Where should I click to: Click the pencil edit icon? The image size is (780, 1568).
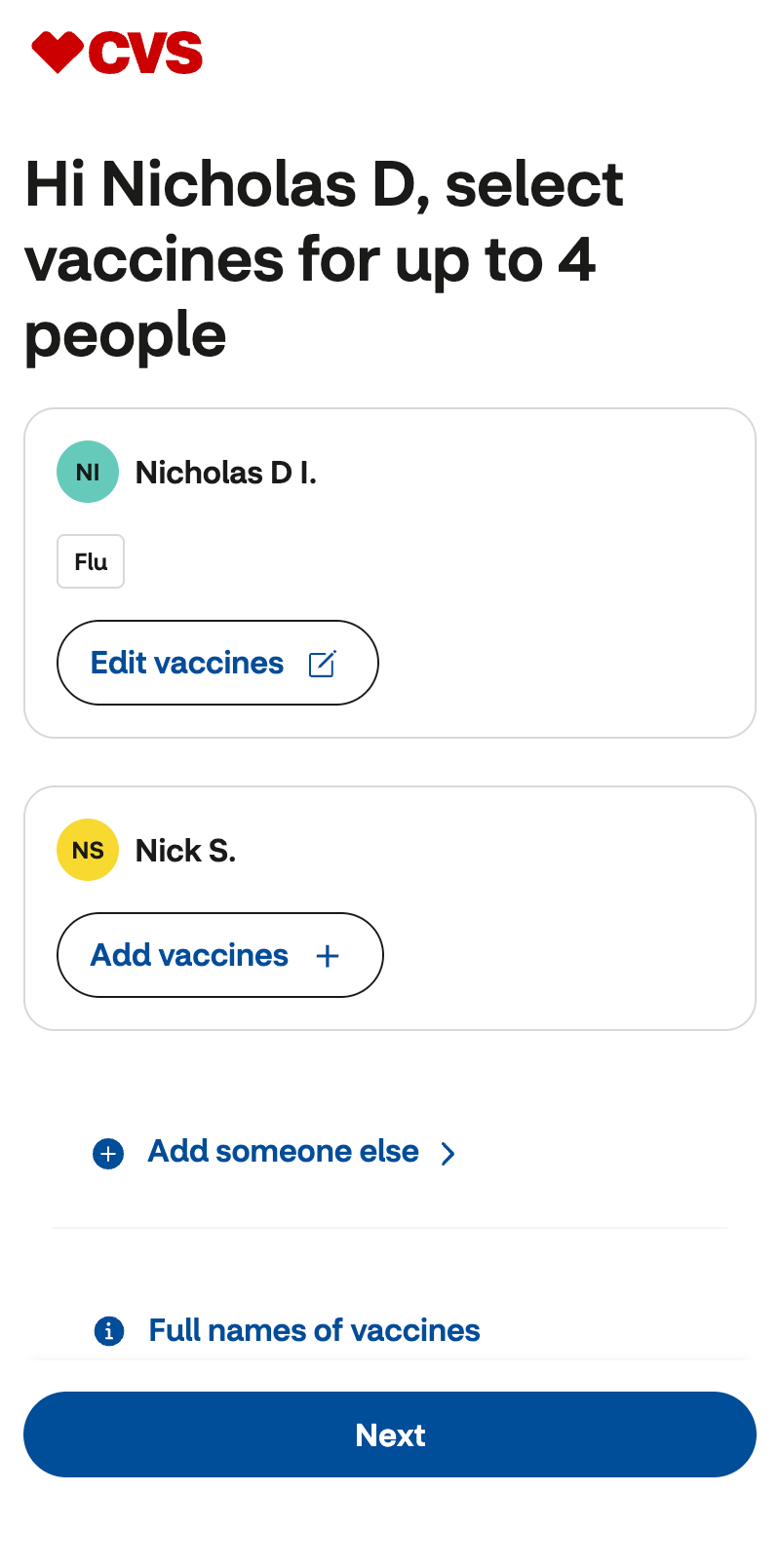(x=322, y=664)
